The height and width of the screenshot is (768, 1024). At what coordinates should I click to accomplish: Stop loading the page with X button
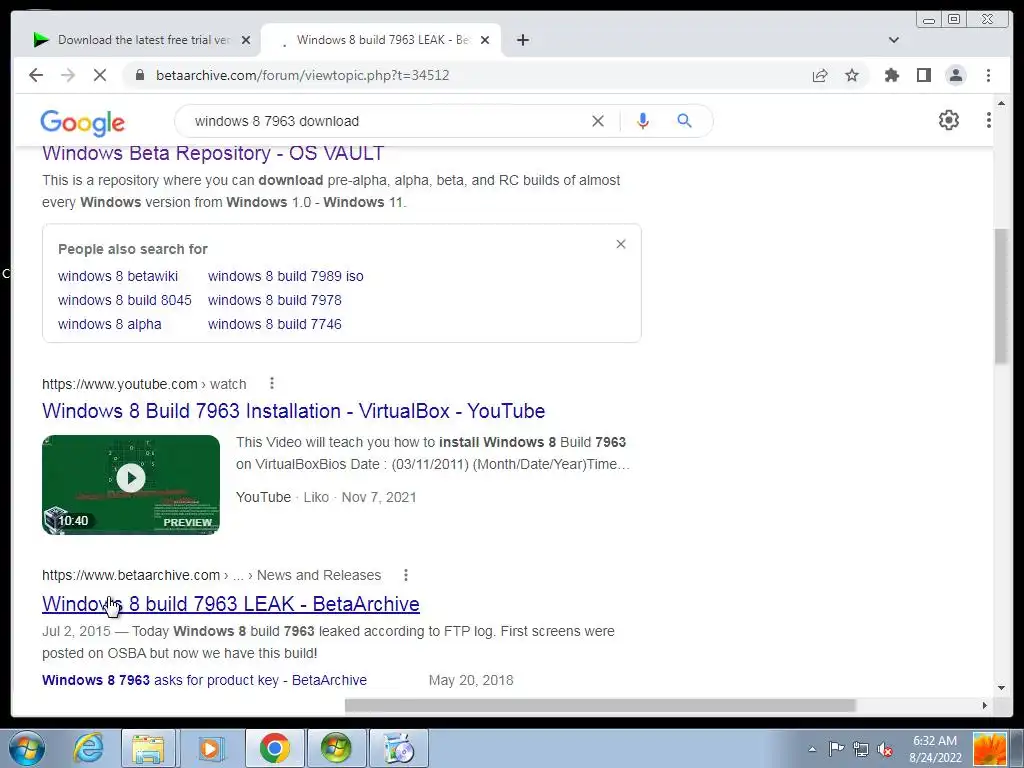point(100,75)
